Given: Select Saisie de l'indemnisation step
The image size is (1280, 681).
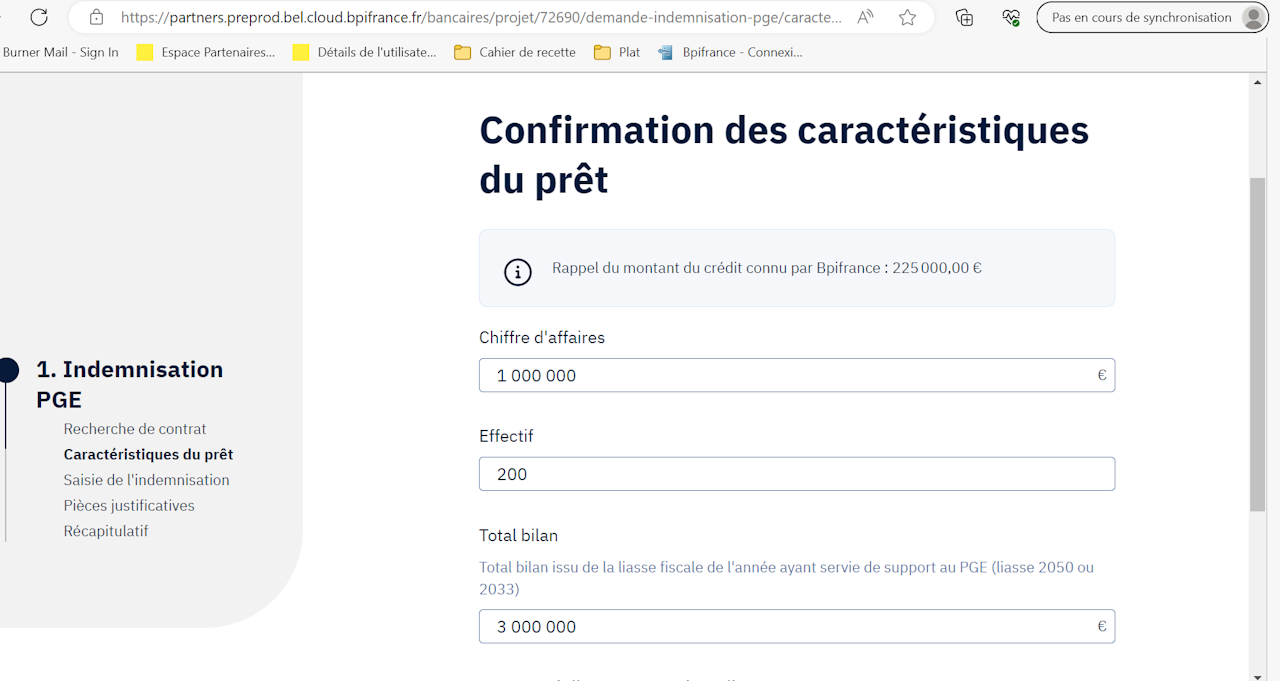Looking at the screenshot, I should pos(146,480).
